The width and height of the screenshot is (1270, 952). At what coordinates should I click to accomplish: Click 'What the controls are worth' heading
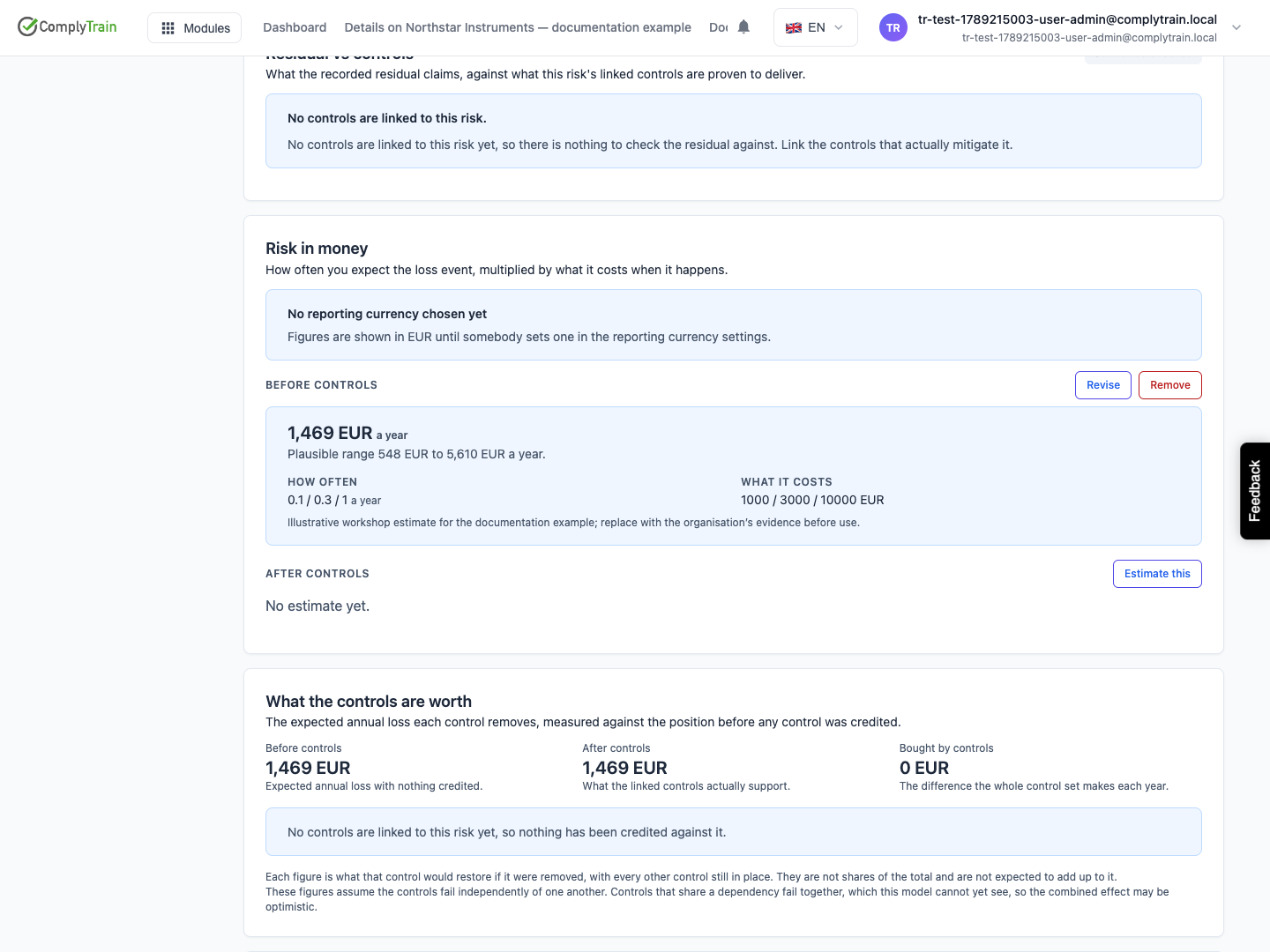pyautogui.click(x=369, y=702)
